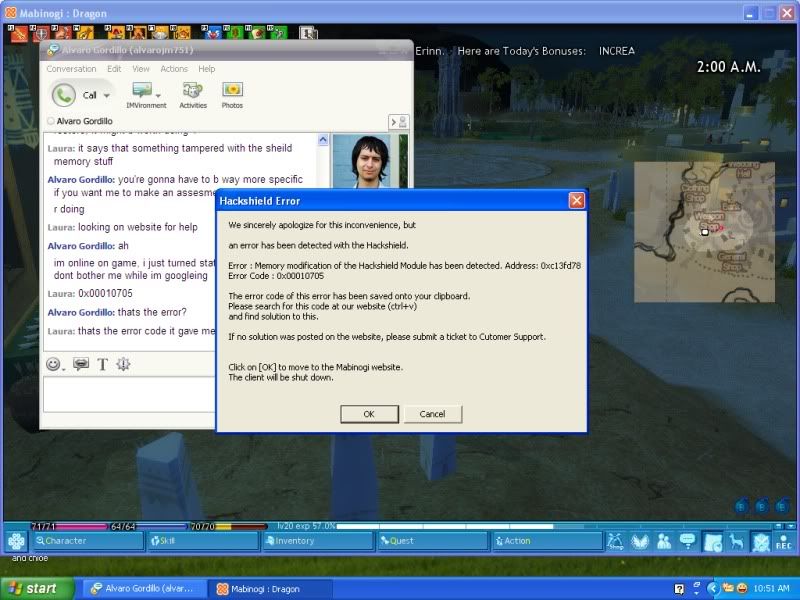800x600 pixels.
Task: Open the Skill tab in game bar
Action: (x=203, y=541)
